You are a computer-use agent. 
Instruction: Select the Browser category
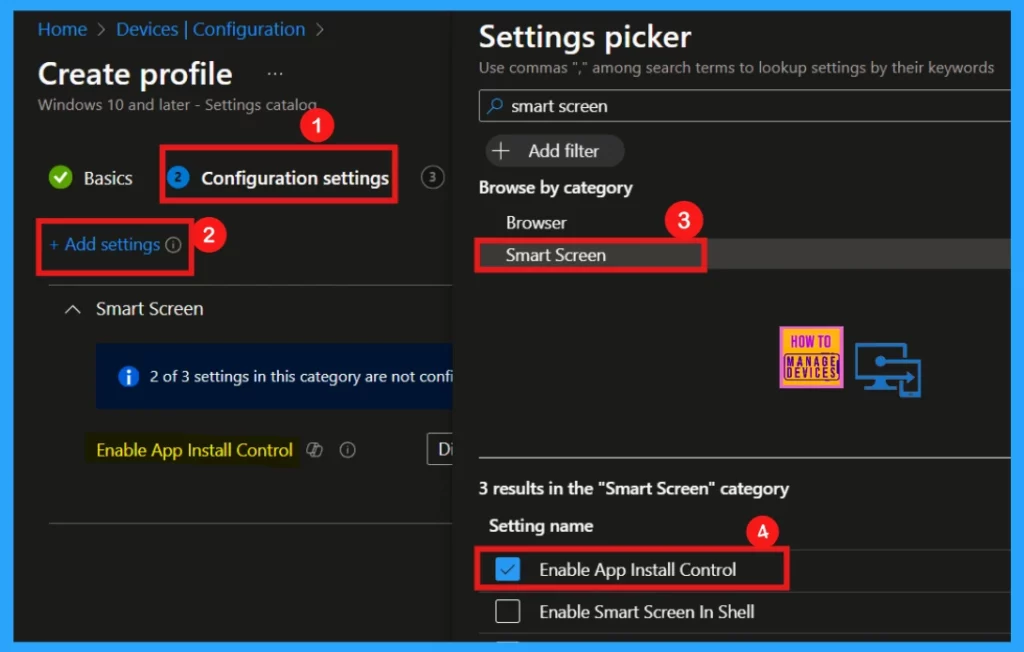[x=536, y=223]
